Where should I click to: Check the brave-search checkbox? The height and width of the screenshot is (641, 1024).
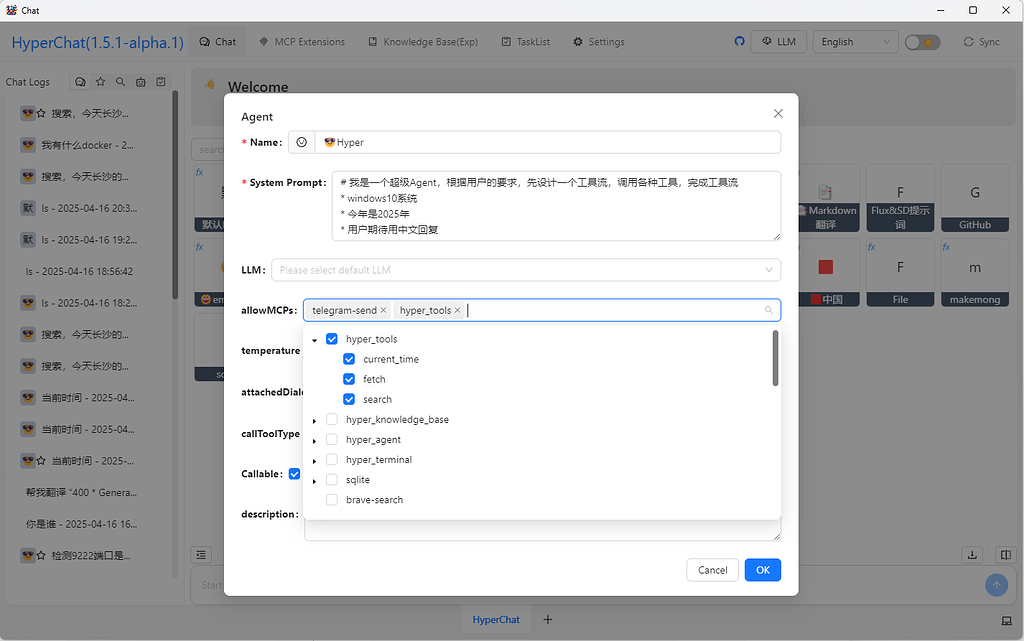click(x=332, y=500)
